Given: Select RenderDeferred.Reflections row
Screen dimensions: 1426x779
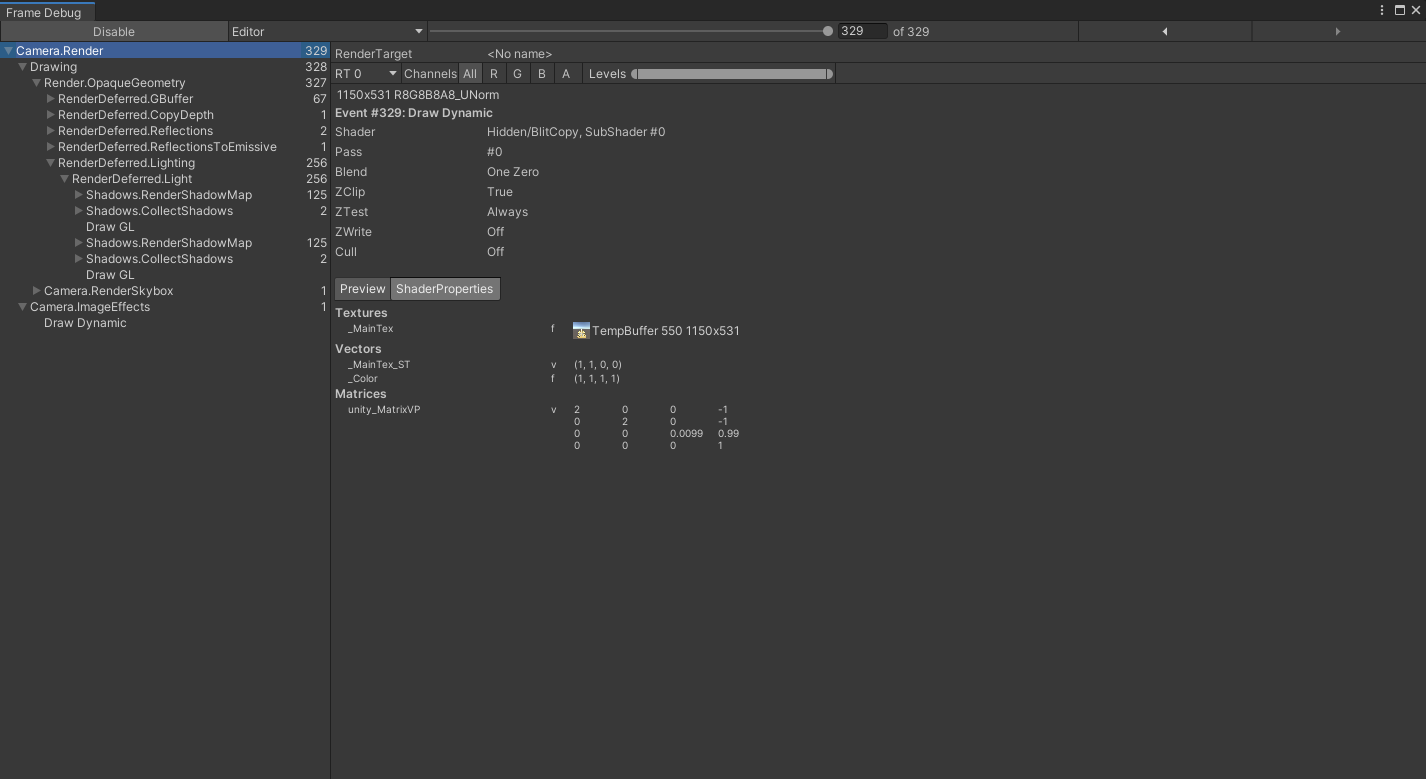Looking at the screenshot, I should [x=165, y=131].
